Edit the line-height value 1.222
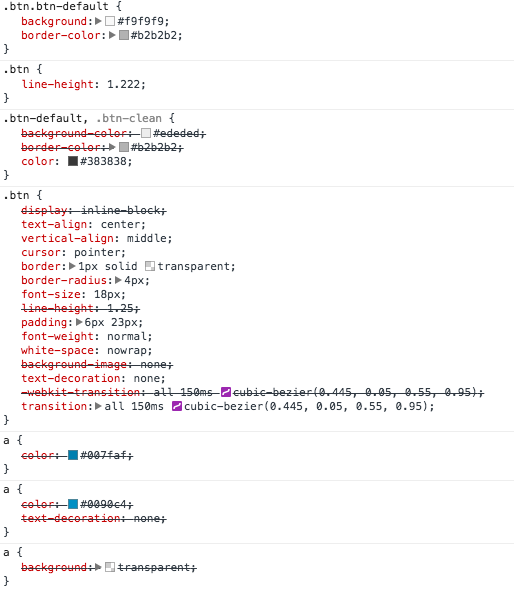 pos(124,84)
